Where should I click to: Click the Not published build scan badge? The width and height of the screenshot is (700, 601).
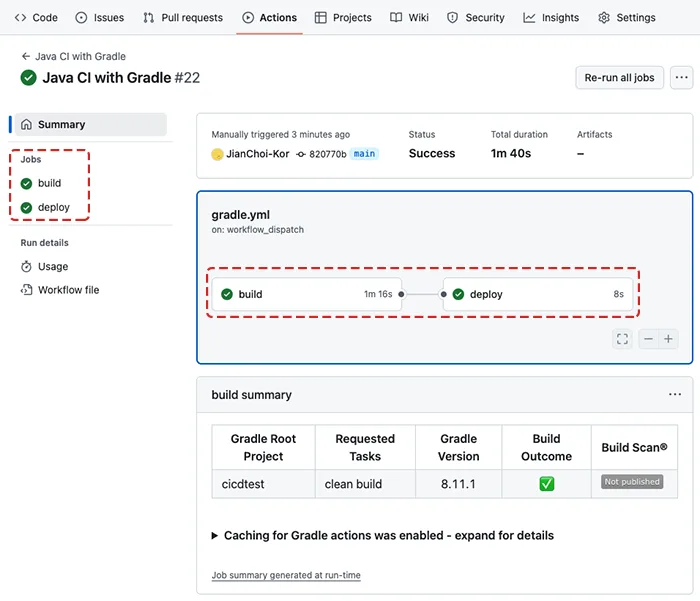tap(632, 482)
